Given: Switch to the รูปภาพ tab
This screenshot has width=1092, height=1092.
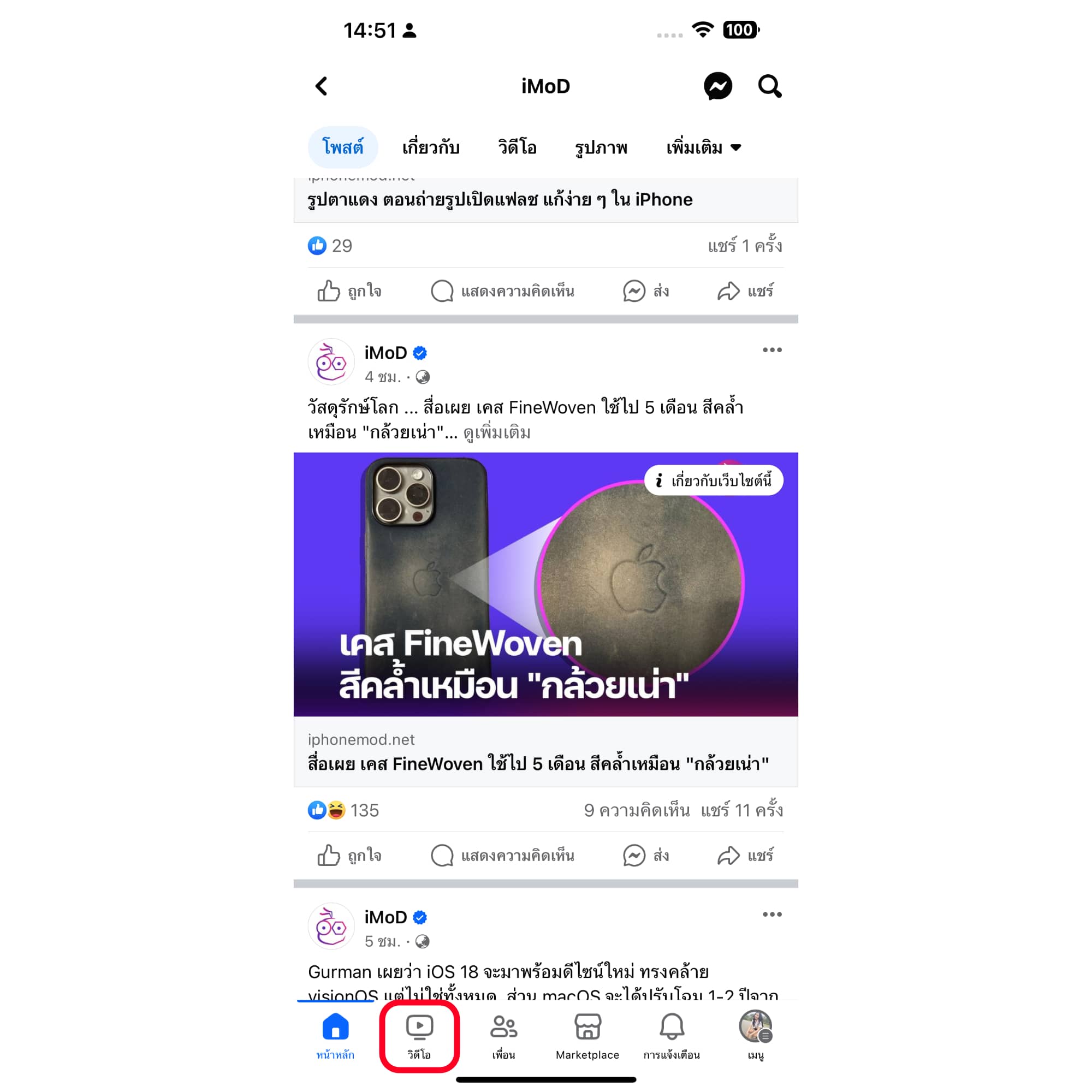Looking at the screenshot, I should (601, 147).
